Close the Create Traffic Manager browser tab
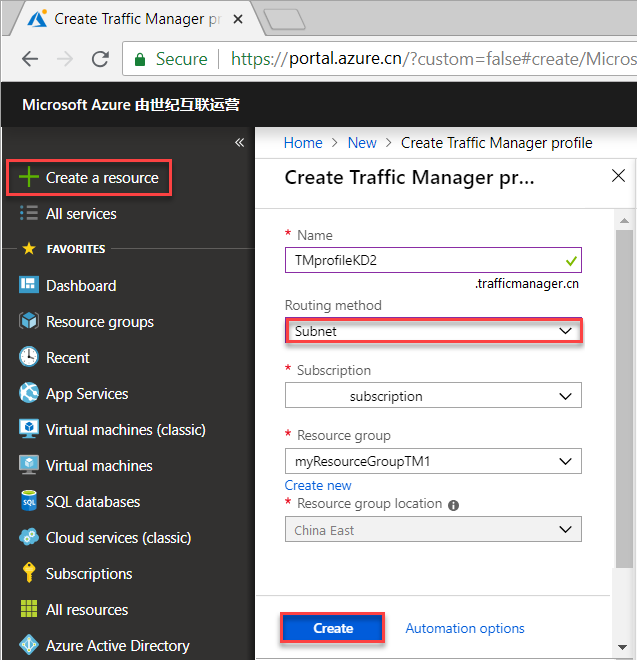 click(x=238, y=19)
